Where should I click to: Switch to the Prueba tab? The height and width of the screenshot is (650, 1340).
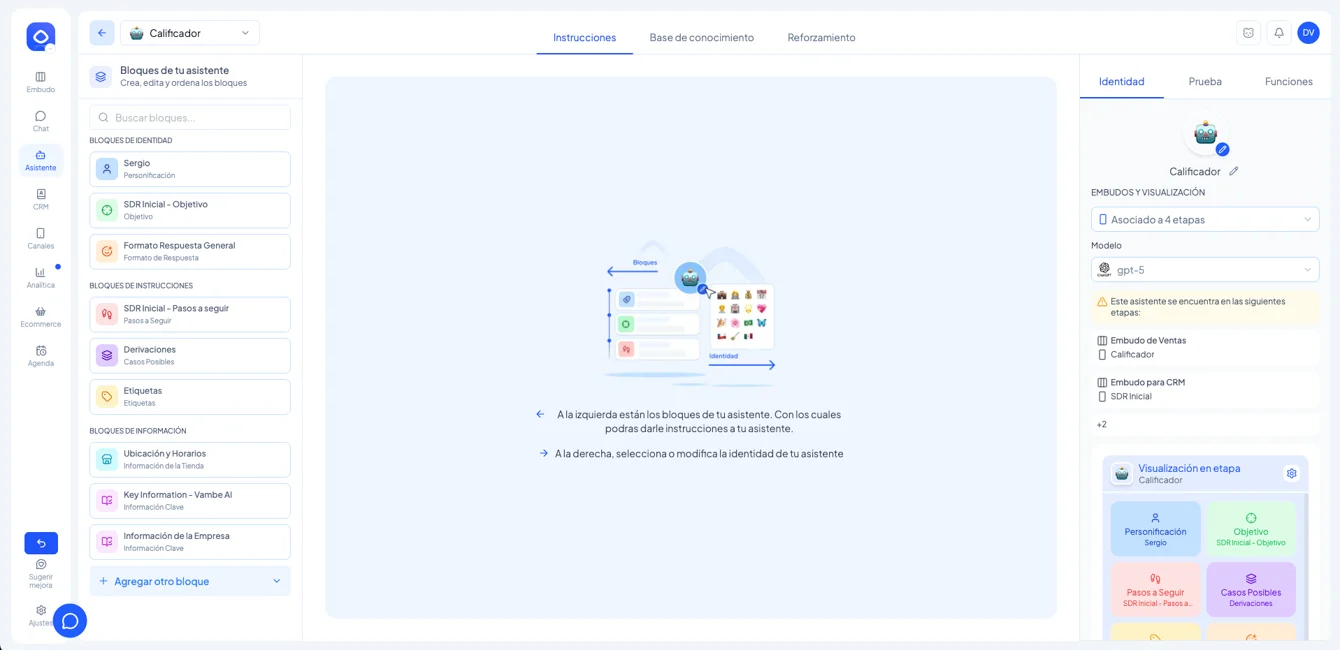[x=1204, y=81]
